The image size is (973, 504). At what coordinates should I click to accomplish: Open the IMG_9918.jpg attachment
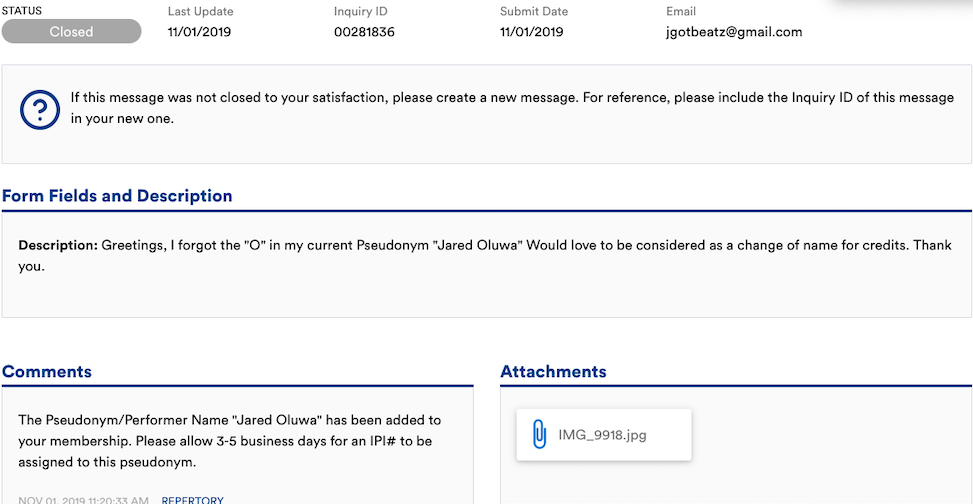tap(603, 435)
